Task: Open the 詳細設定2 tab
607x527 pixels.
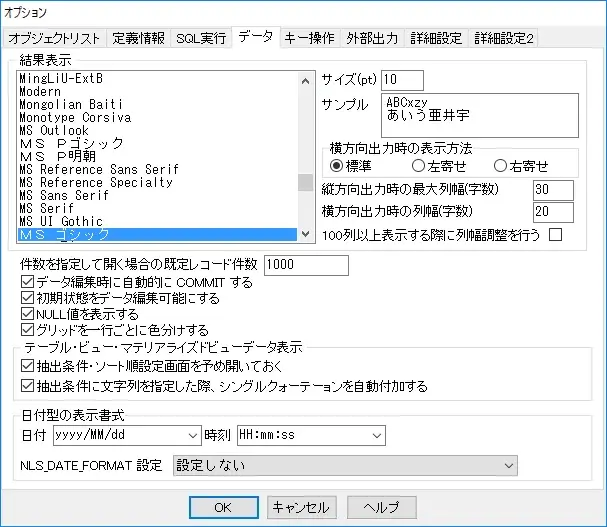Action: [505, 39]
